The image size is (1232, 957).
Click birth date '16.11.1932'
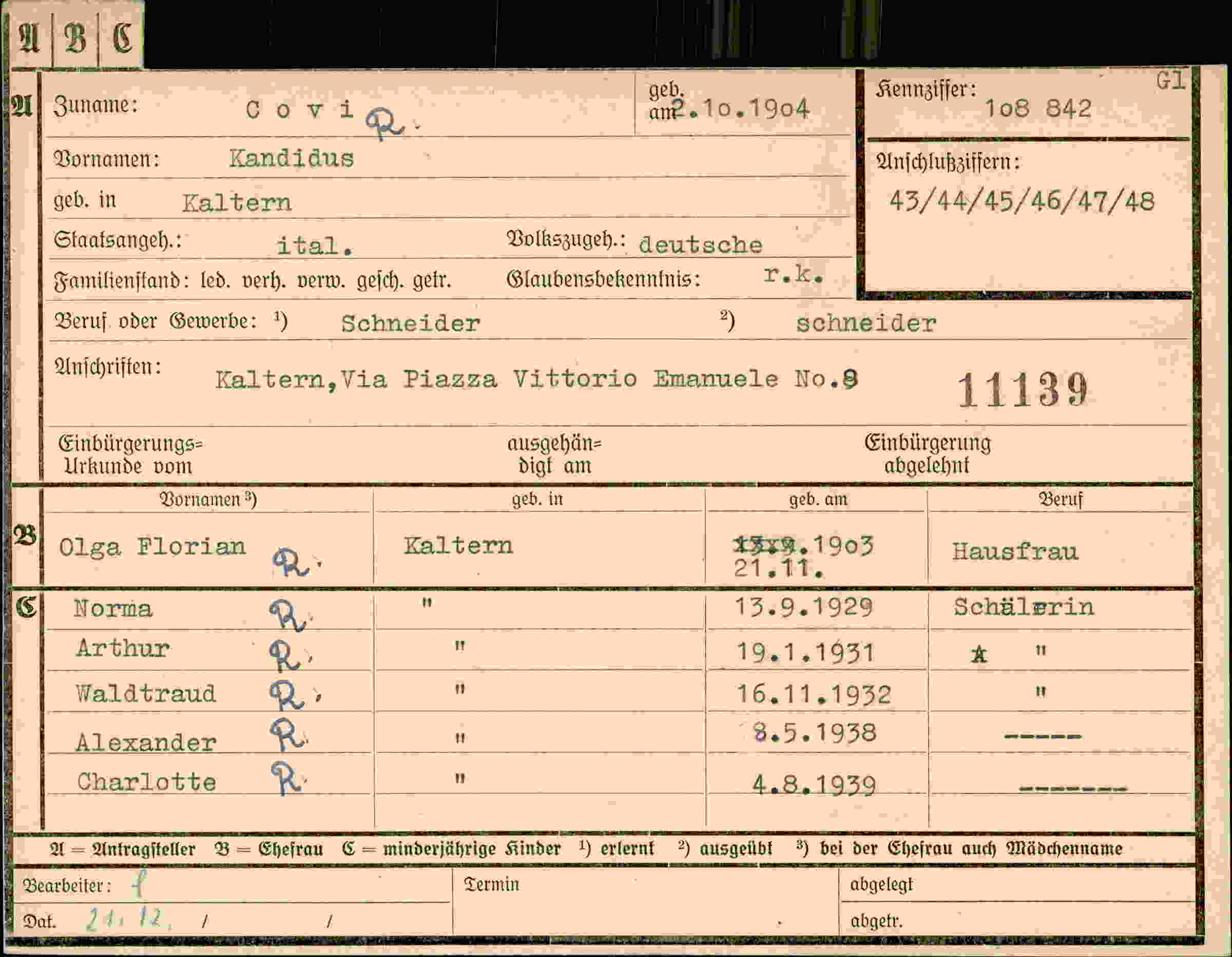point(814,695)
